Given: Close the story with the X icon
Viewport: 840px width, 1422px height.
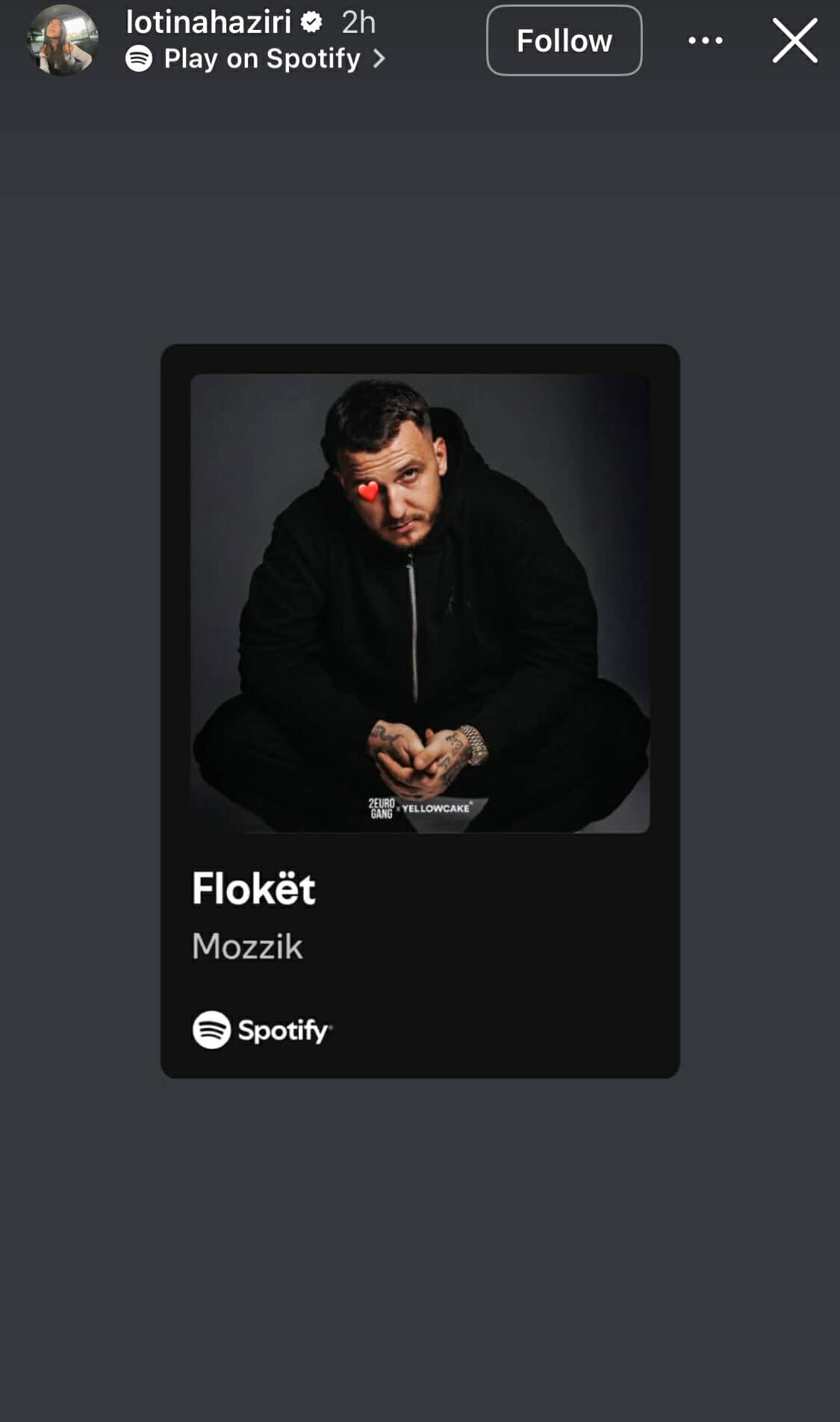Looking at the screenshot, I should tap(794, 40).
